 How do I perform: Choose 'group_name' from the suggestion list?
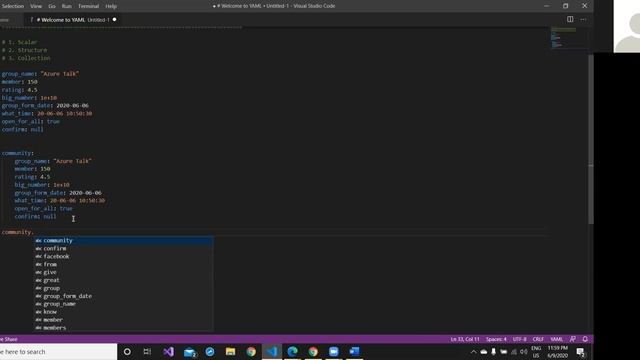123,304
